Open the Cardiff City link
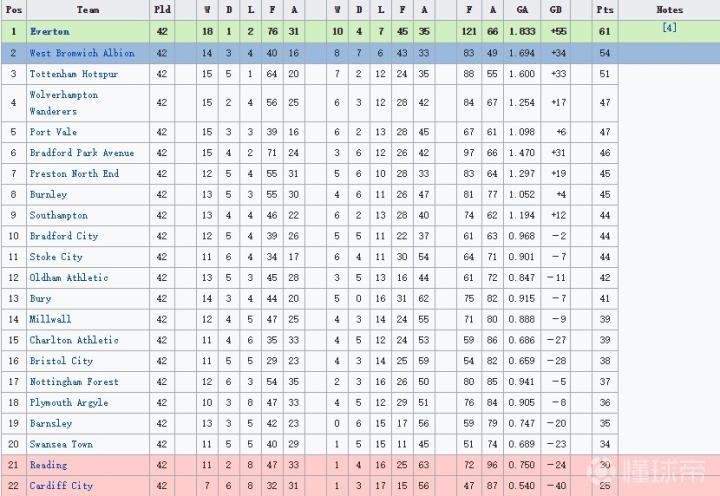Screen dimensions: 720x496 61,486
